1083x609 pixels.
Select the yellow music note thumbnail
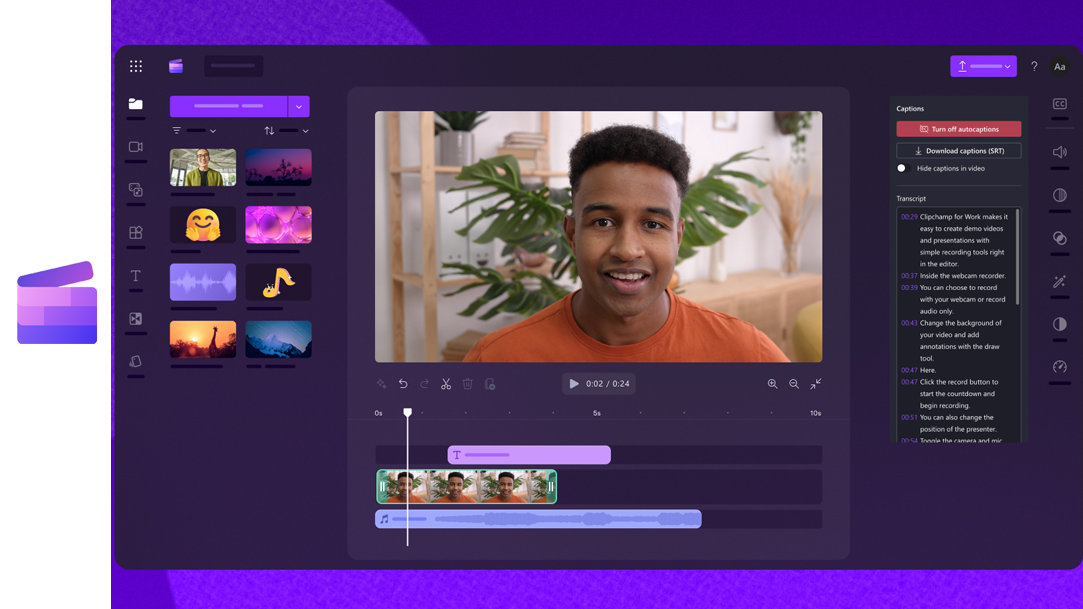(x=278, y=282)
